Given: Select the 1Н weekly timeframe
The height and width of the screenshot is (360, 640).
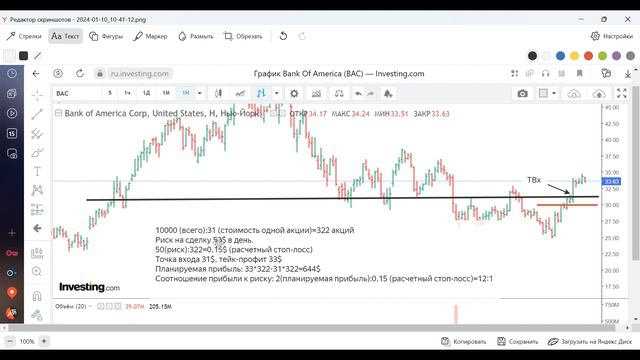Looking at the screenshot, I should pos(186,93).
